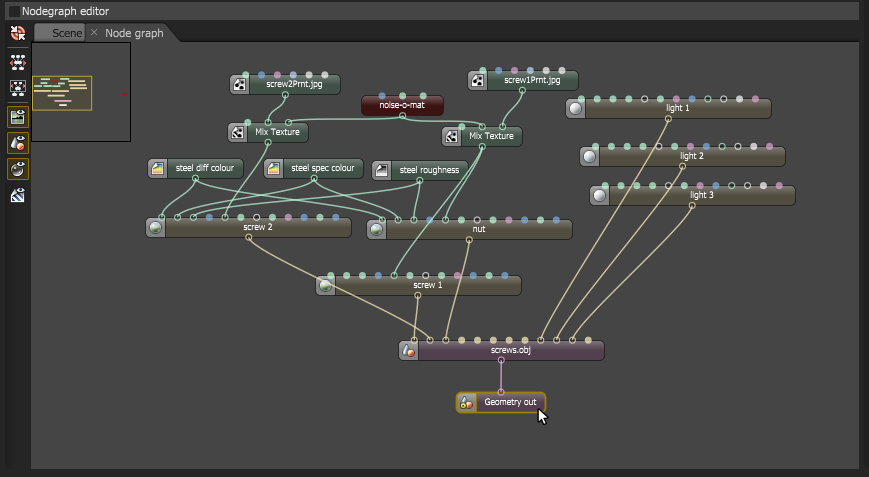The width and height of the screenshot is (869, 477).
Task: Click the steel roughness node icon
Action: [x=382, y=171]
